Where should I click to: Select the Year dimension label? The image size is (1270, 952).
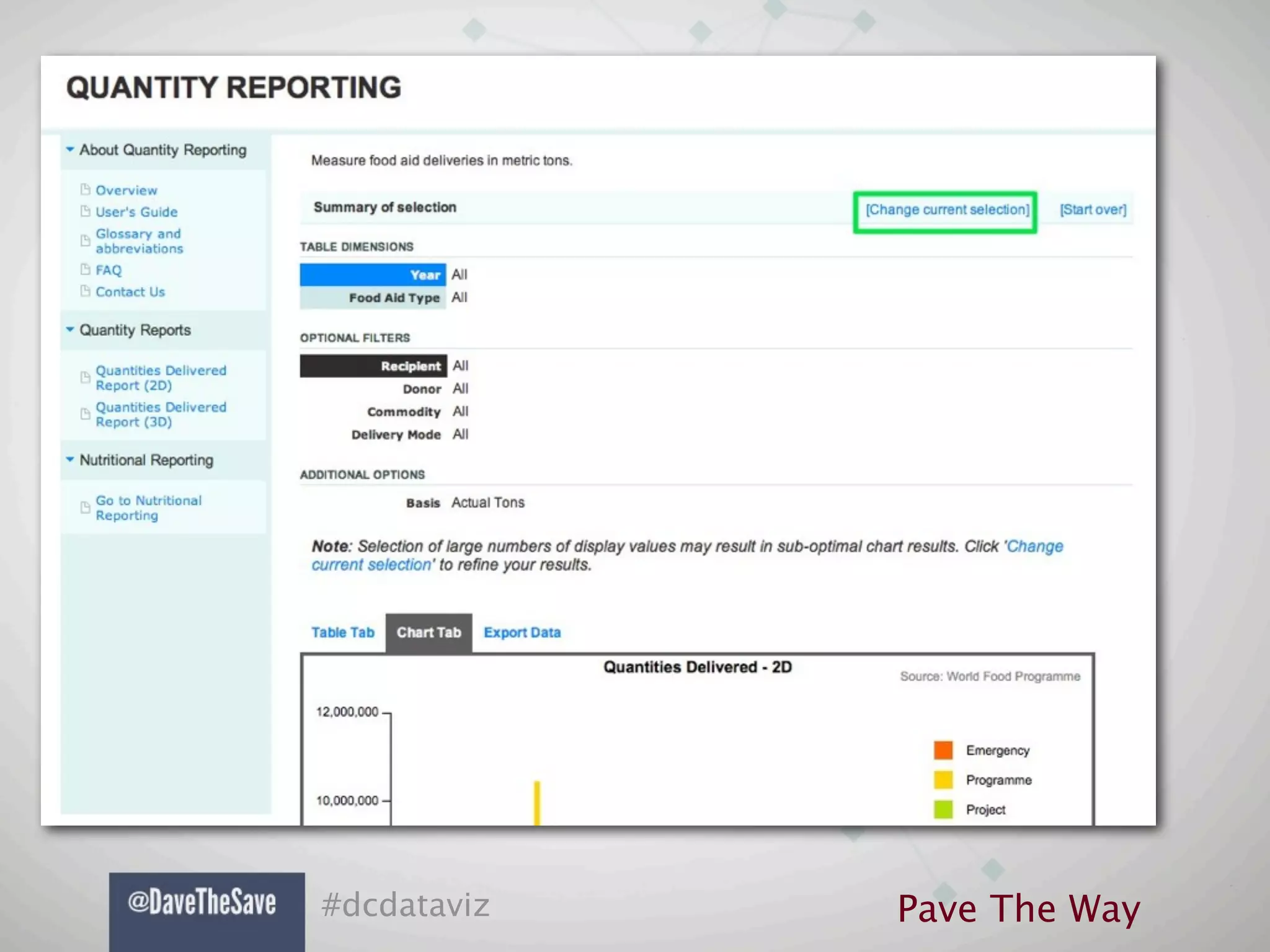373,275
